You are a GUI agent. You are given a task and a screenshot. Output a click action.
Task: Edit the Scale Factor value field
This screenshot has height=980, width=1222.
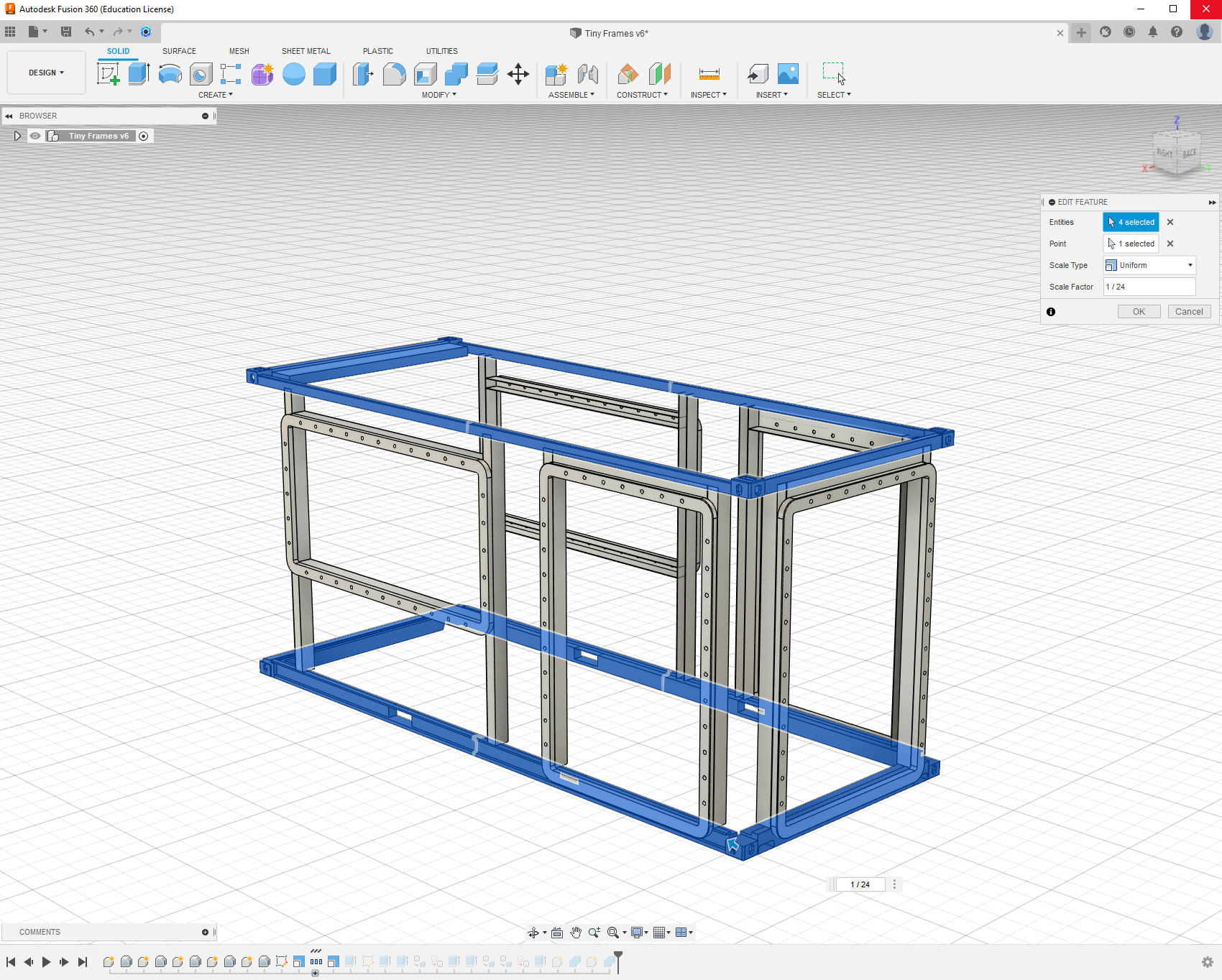tap(1149, 287)
